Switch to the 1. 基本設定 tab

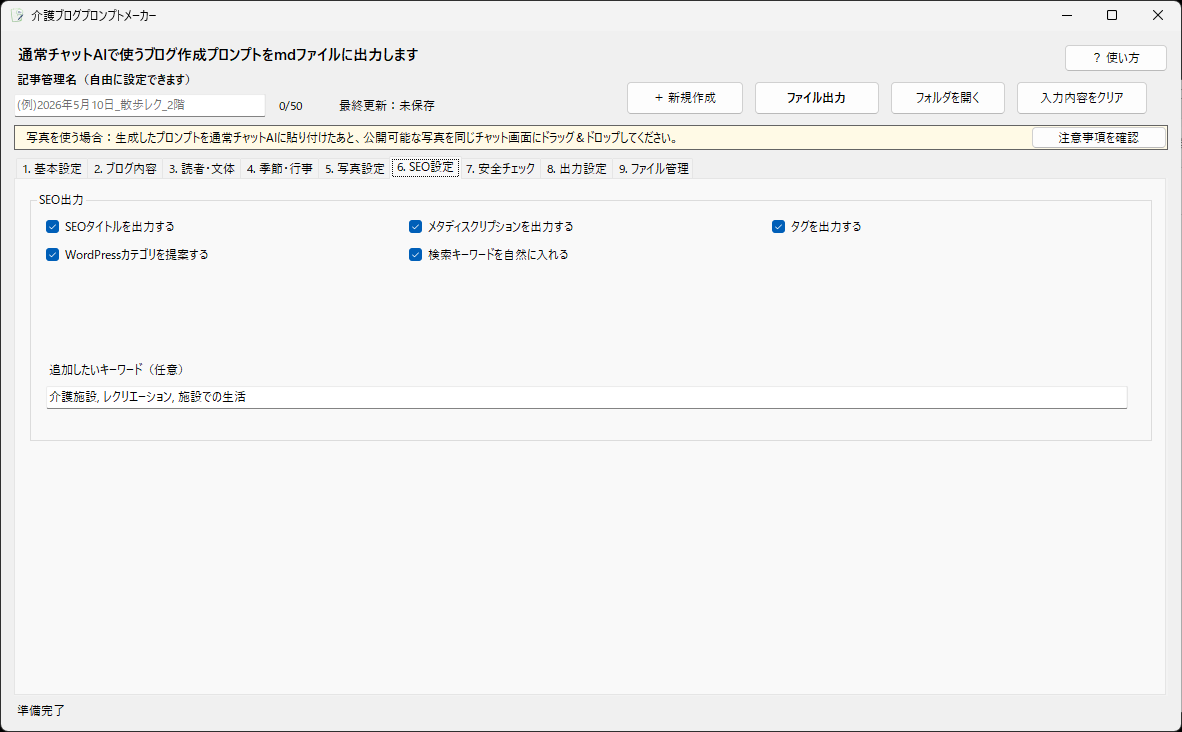click(52, 169)
